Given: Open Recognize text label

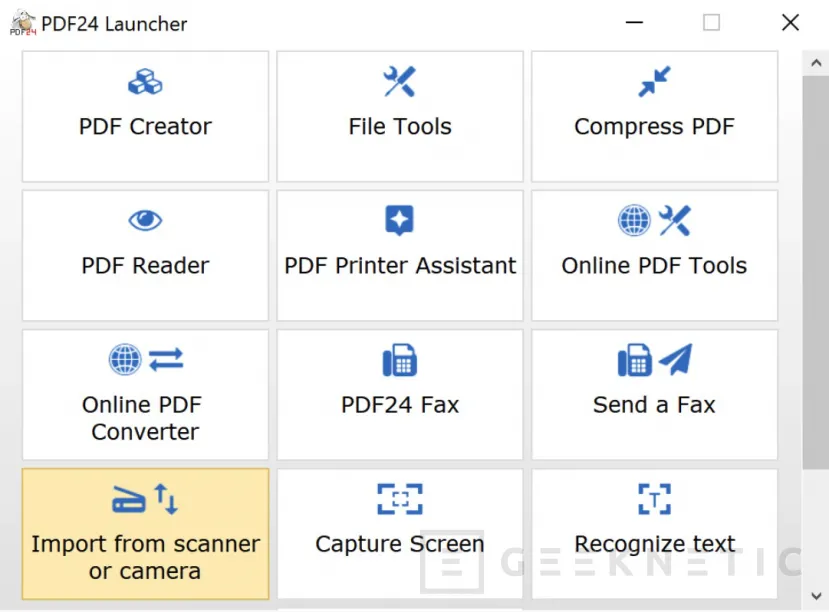Looking at the screenshot, I should click(655, 544).
